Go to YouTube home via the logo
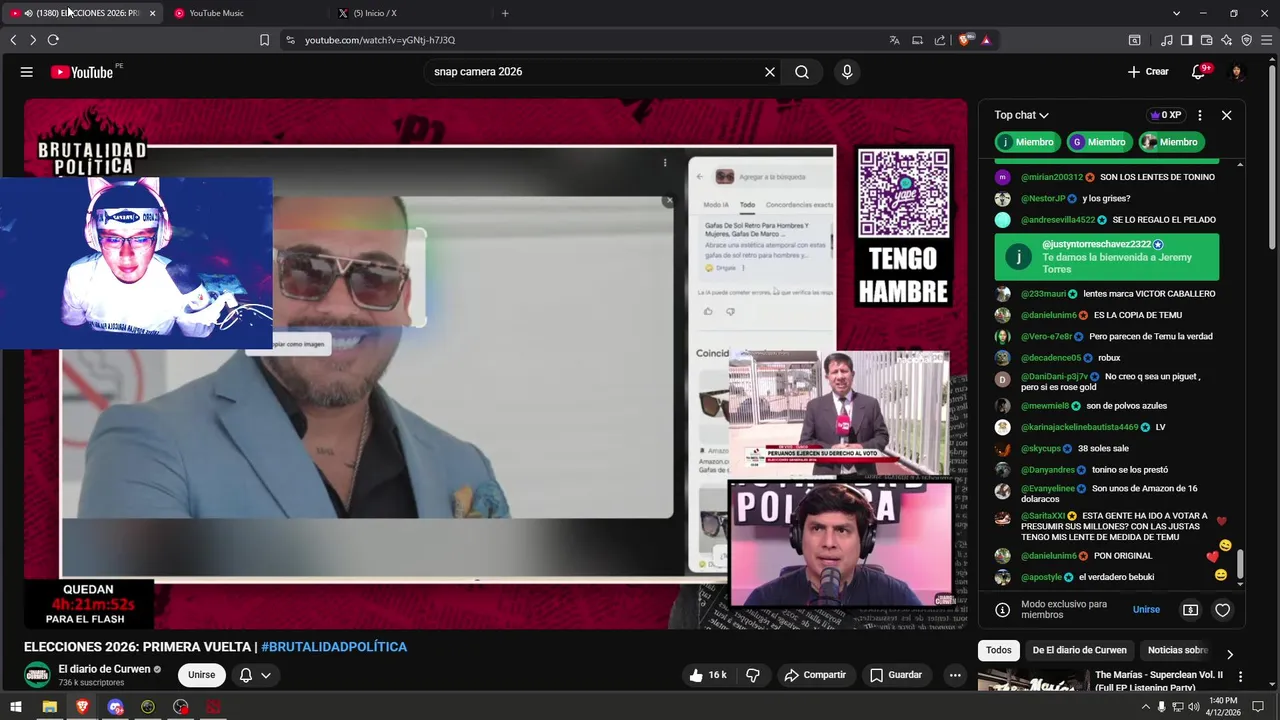 [82, 72]
